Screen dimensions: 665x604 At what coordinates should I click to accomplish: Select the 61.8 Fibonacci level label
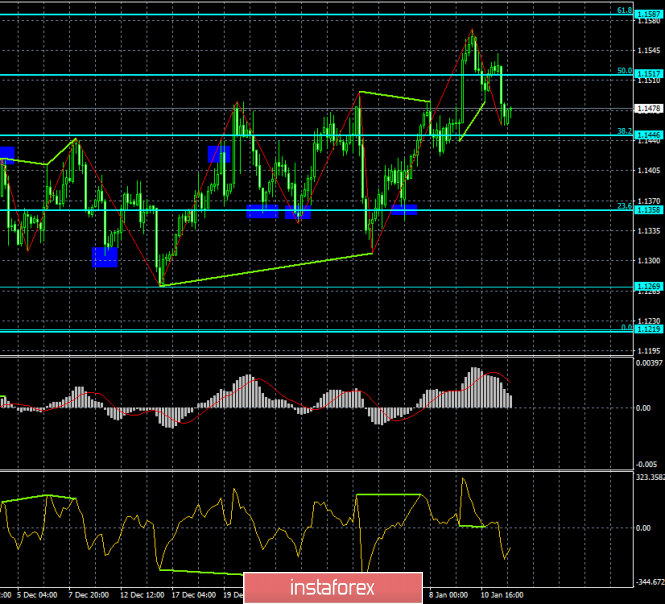[x=623, y=10]
